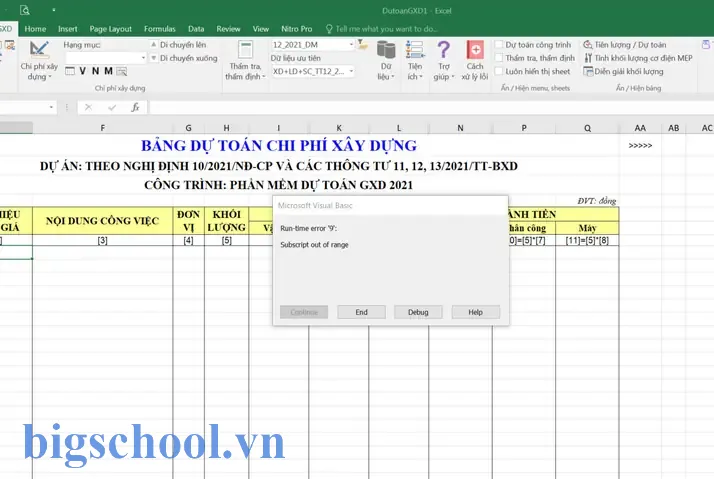The height and width of the screenshot is (479, 714).
Task: Click the Máy header cell
Action: point(587,228)
